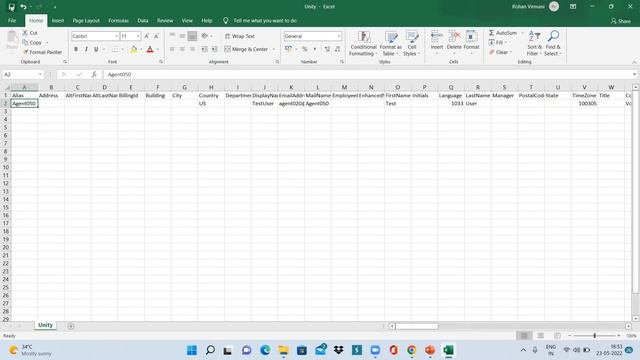Click the Save icon in title bar
Viewport: 640px width, 360px height.
[11, 7]
